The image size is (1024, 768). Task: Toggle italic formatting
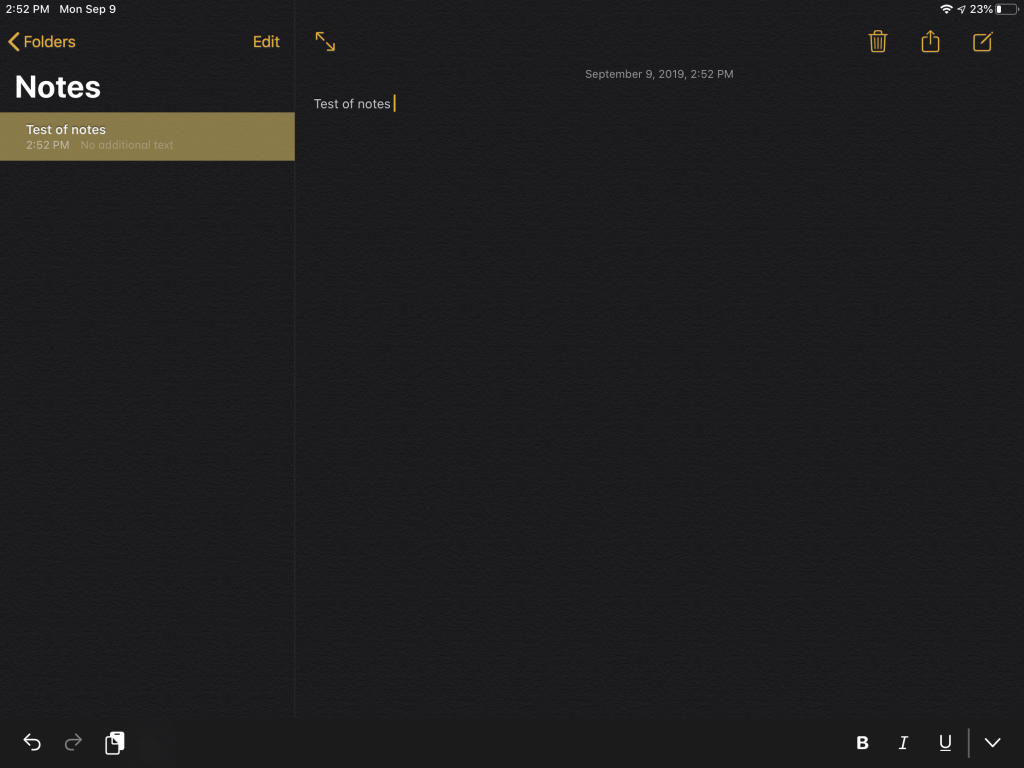(903, 743)
